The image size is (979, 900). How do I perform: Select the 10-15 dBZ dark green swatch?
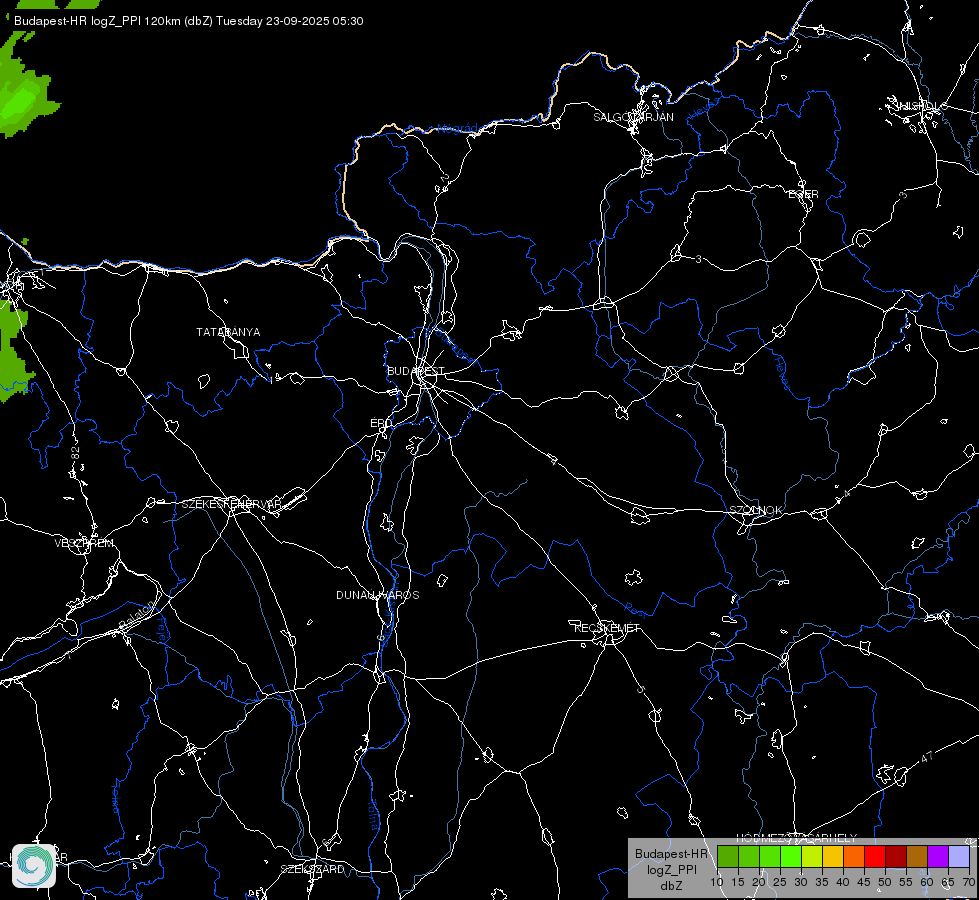727,857
